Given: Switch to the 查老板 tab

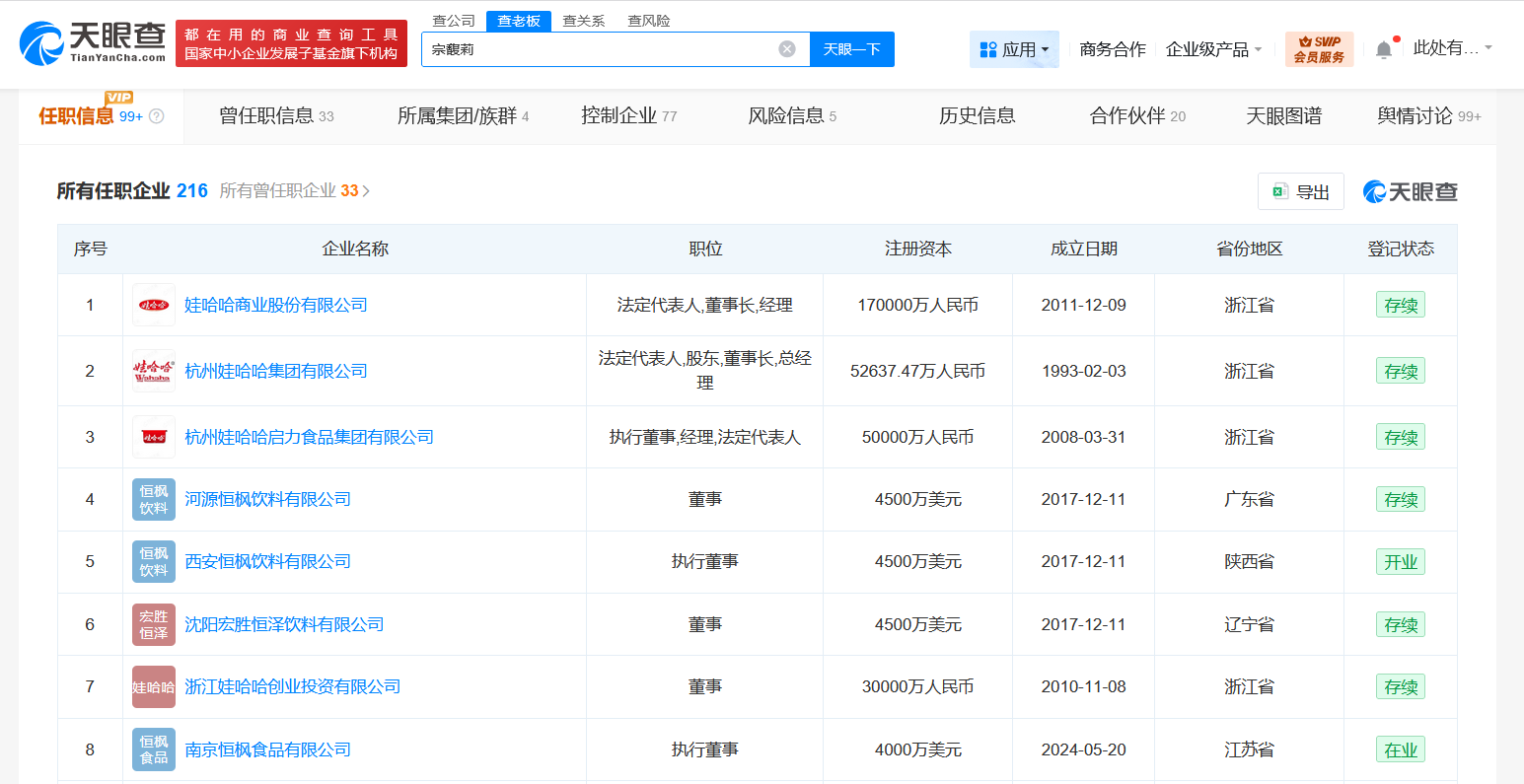Looking at the screenshot, I should pos(519,20).
